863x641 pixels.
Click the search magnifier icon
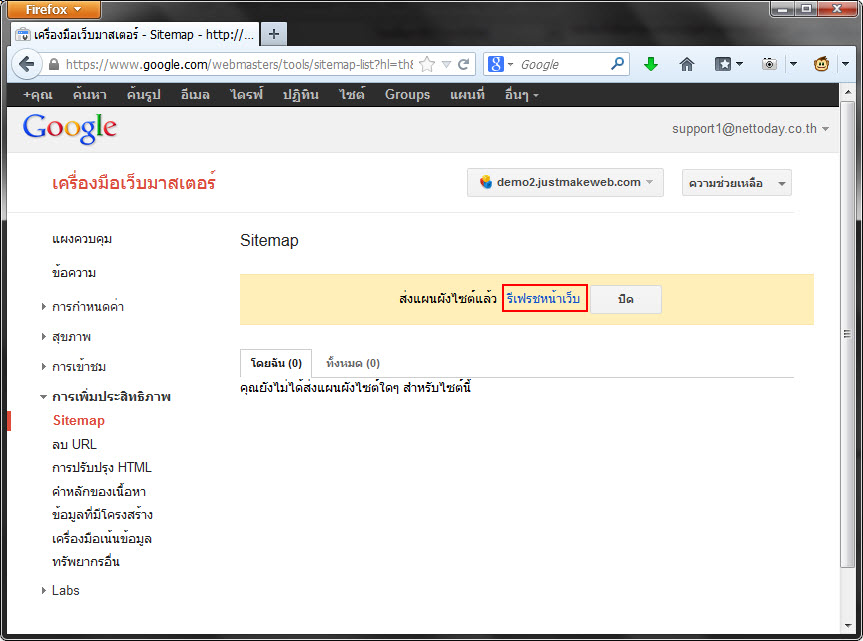pos(618,64)
